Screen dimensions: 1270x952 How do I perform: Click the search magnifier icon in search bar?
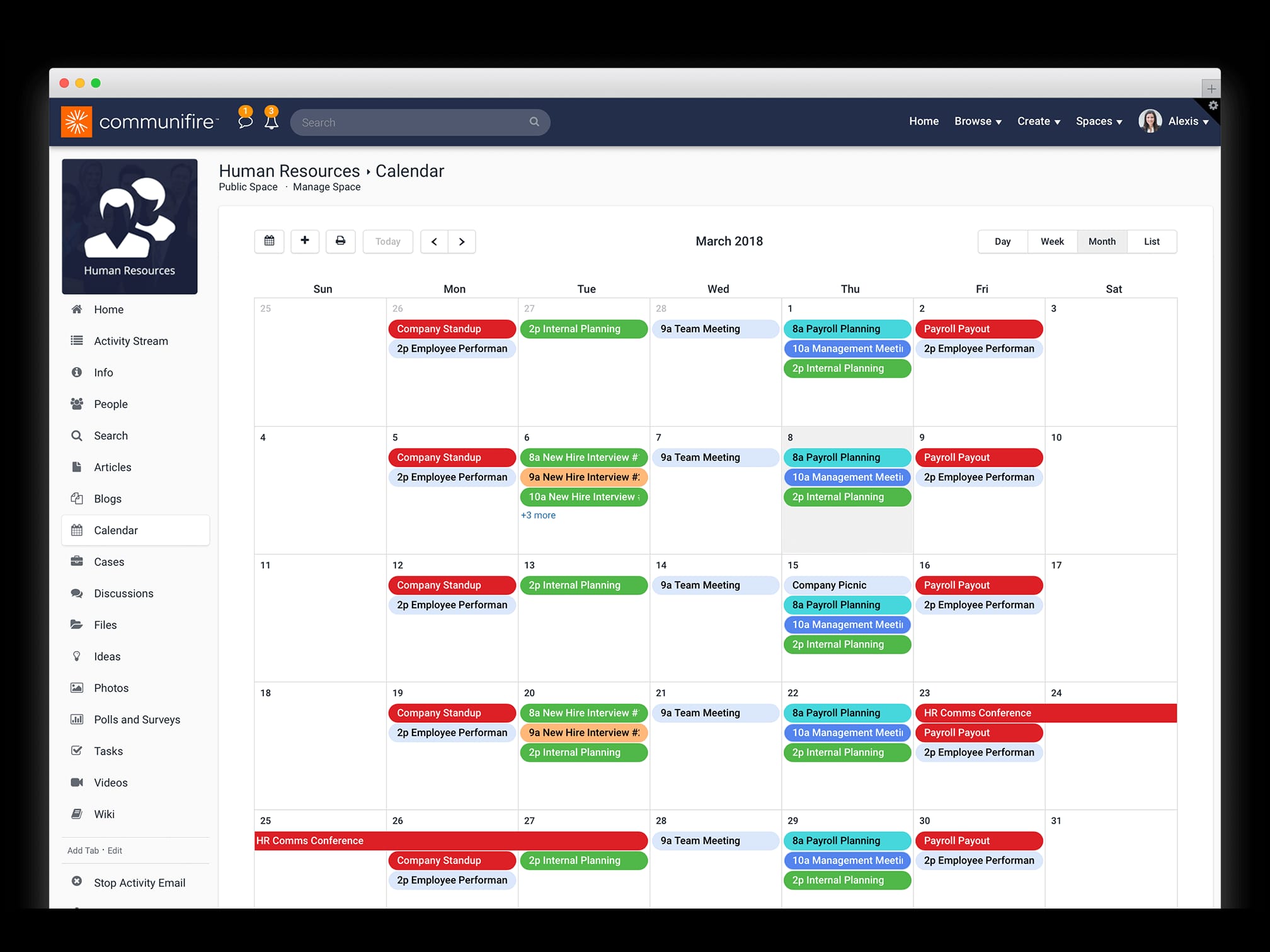tap(534, 122)
